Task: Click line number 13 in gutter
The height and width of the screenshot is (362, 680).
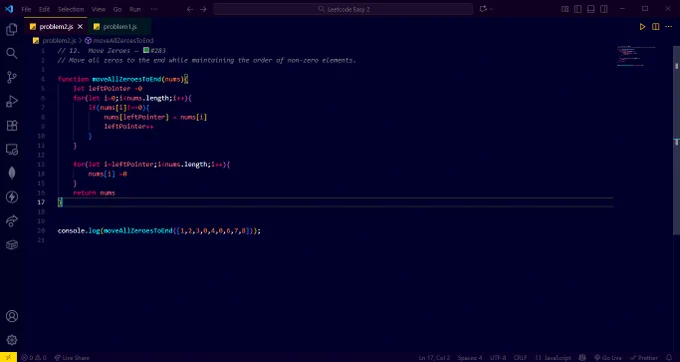Action: tap(41, 164)
